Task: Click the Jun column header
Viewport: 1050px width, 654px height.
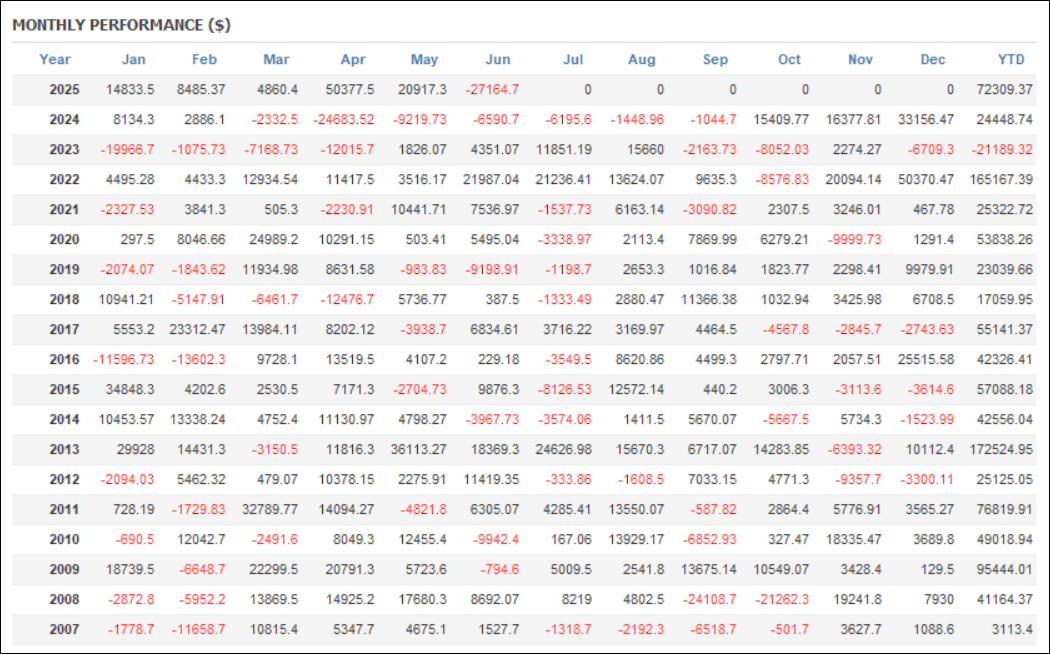Action: click(498, 60)
